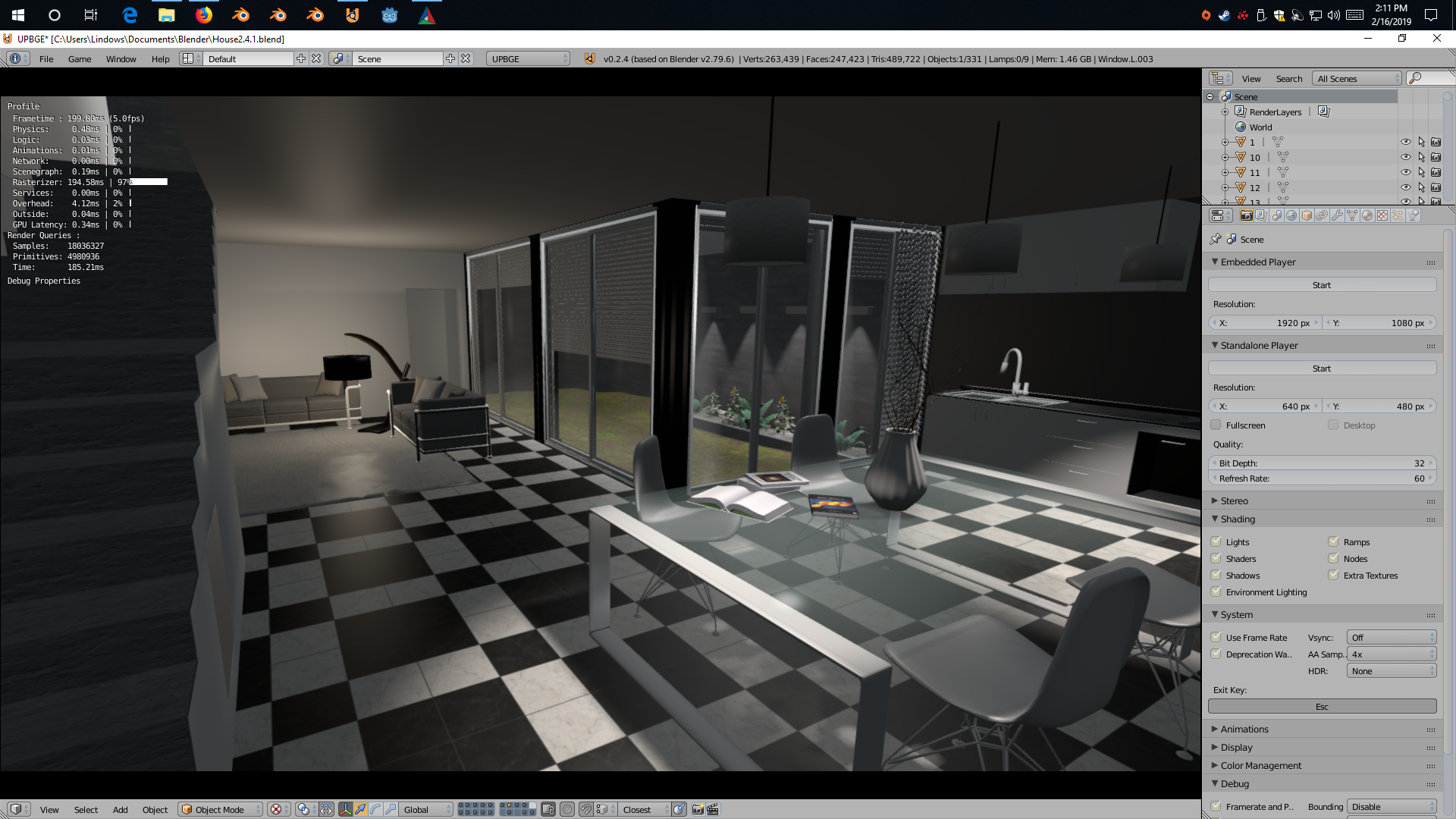Open the Window menu

(x=121, y=59)
